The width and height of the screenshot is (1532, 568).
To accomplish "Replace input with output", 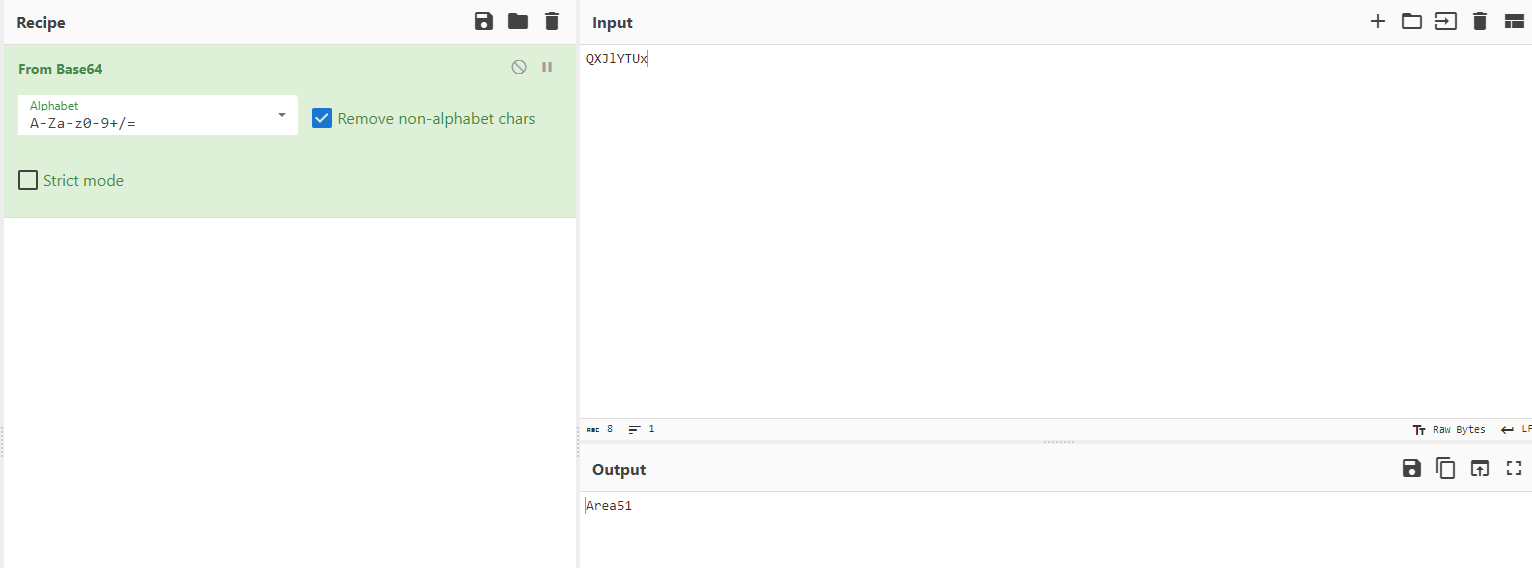I will coord(1480,469).
